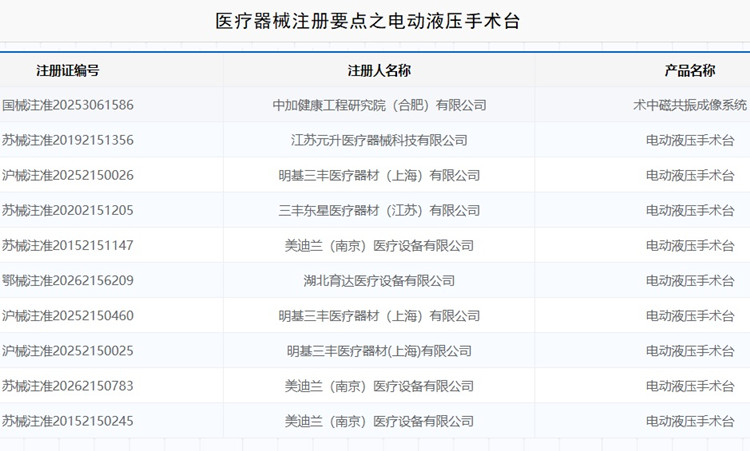The image size is (750, 451).
Task: Select registrant in the 苏械注准20152150245 row
Action: click(379, 421)
